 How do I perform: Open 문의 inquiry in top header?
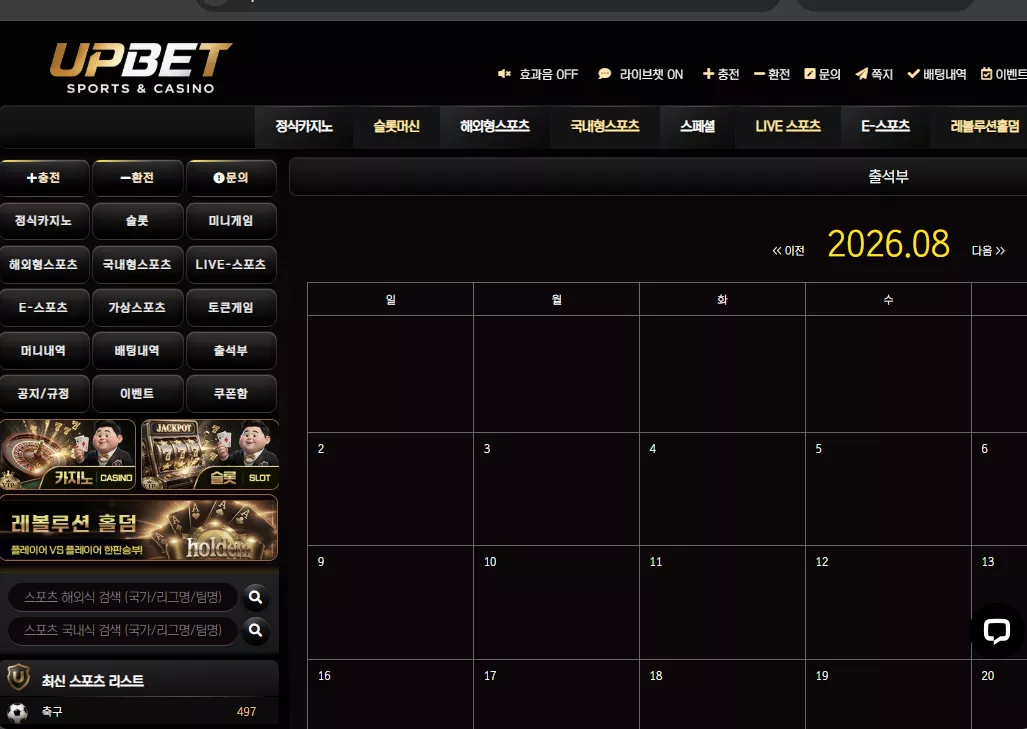[822, 74]
